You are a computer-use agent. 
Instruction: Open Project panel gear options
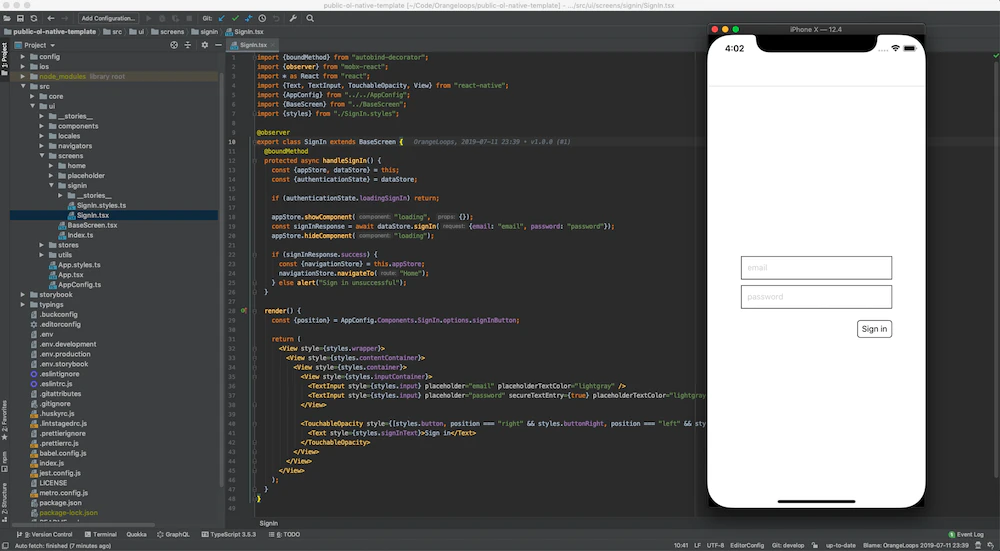(x=205, y=45)
